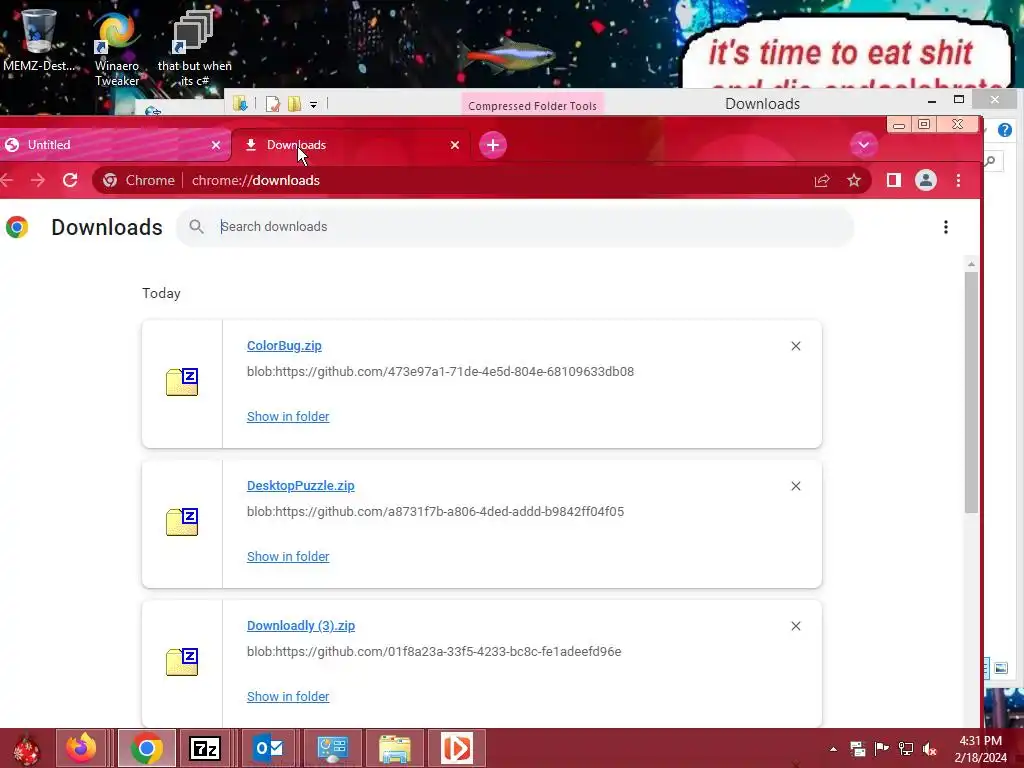Reload the Chrome downloads page
The height and width of the screenshot is (768, 1024).
click(70, 180)
